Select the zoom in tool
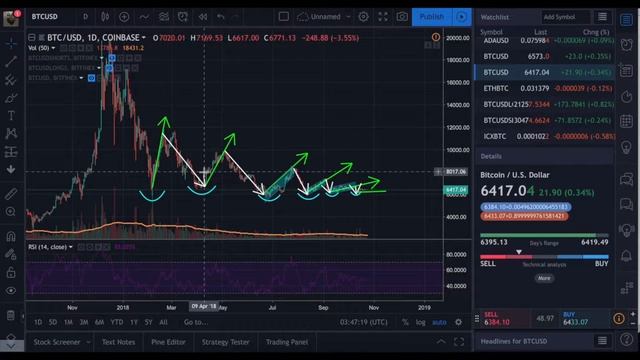This screenshot has width=640, height=360. 11,211
